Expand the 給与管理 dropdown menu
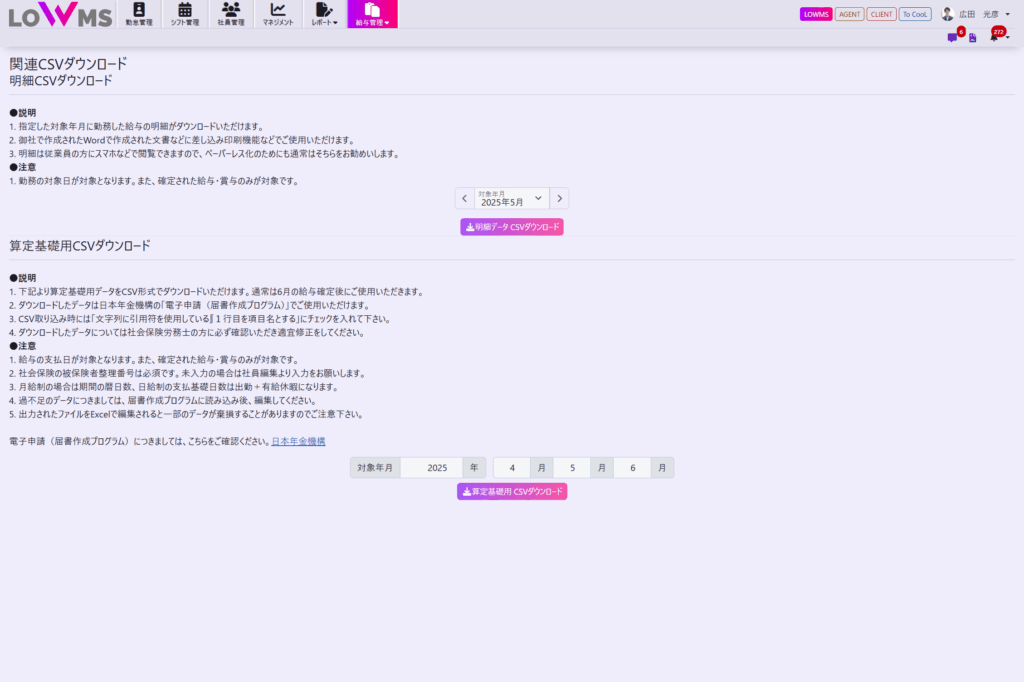Viewport: 1024px width, 682px height. tap(372, 14)
